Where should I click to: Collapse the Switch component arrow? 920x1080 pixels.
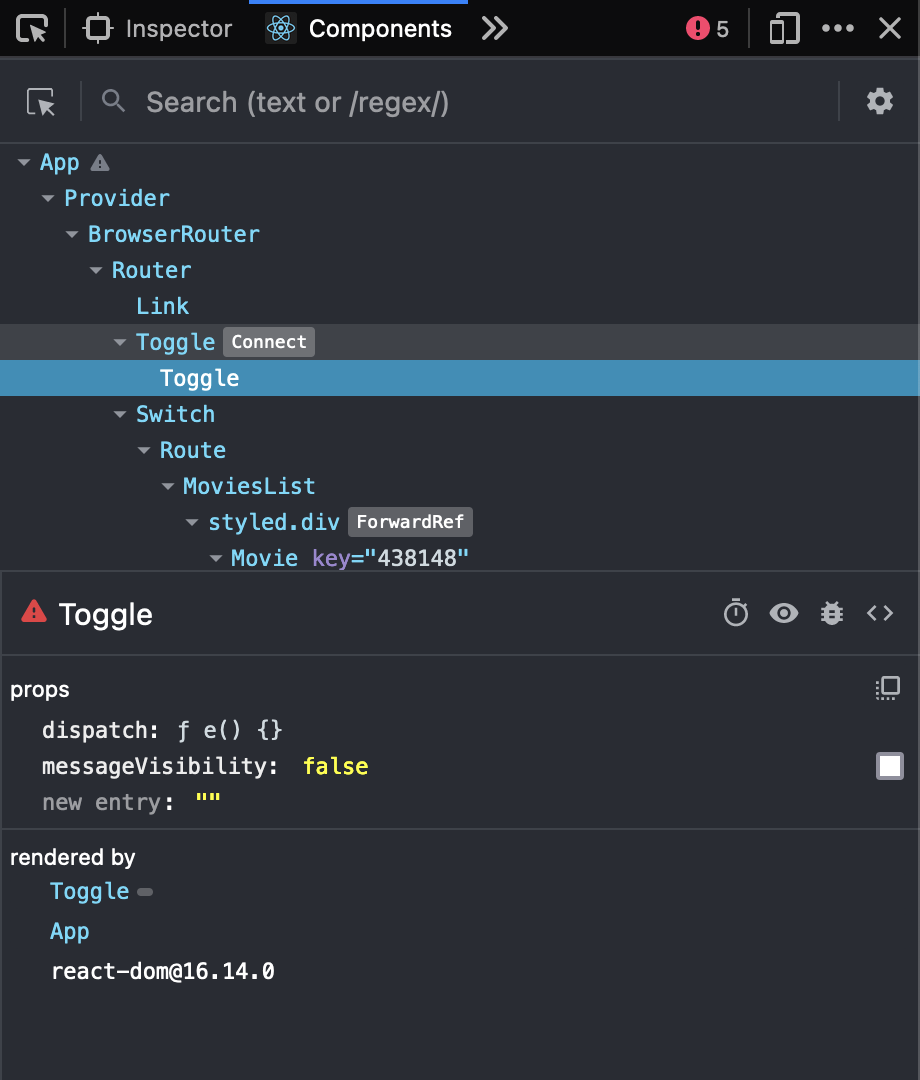tap(121, 415)
